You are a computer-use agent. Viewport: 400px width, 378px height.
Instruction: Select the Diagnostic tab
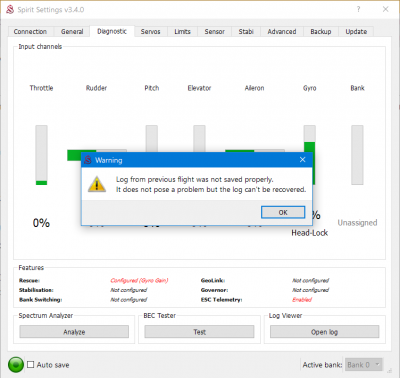[x=112, y=31]
